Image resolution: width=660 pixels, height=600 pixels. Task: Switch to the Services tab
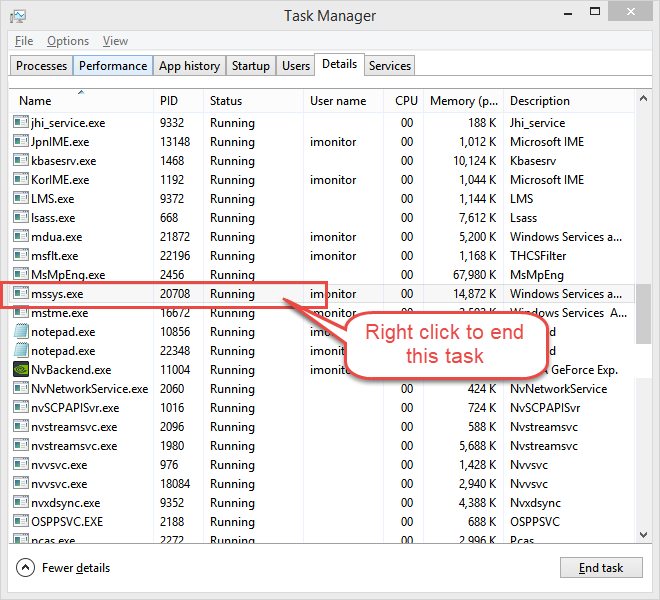(390, 66)
